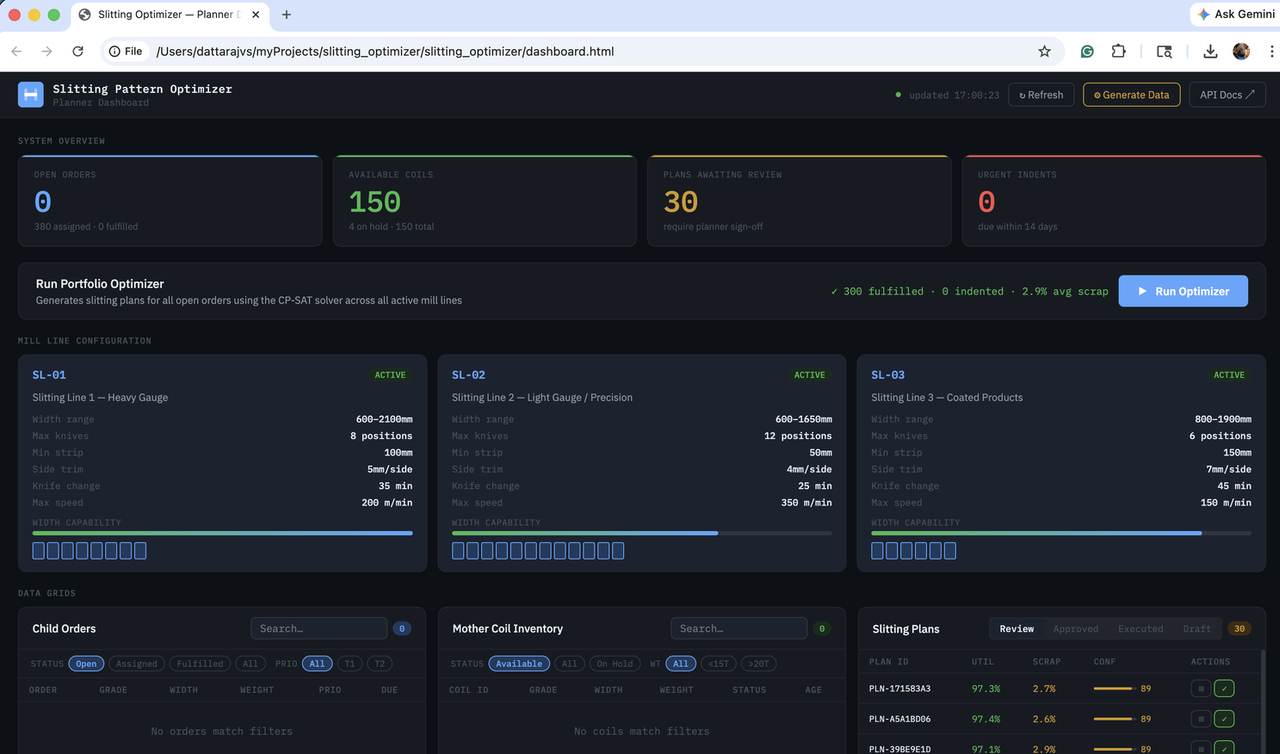
Task: View details of plan PLN-39BE9E1D square icon
Action: tap(1200, 748)
